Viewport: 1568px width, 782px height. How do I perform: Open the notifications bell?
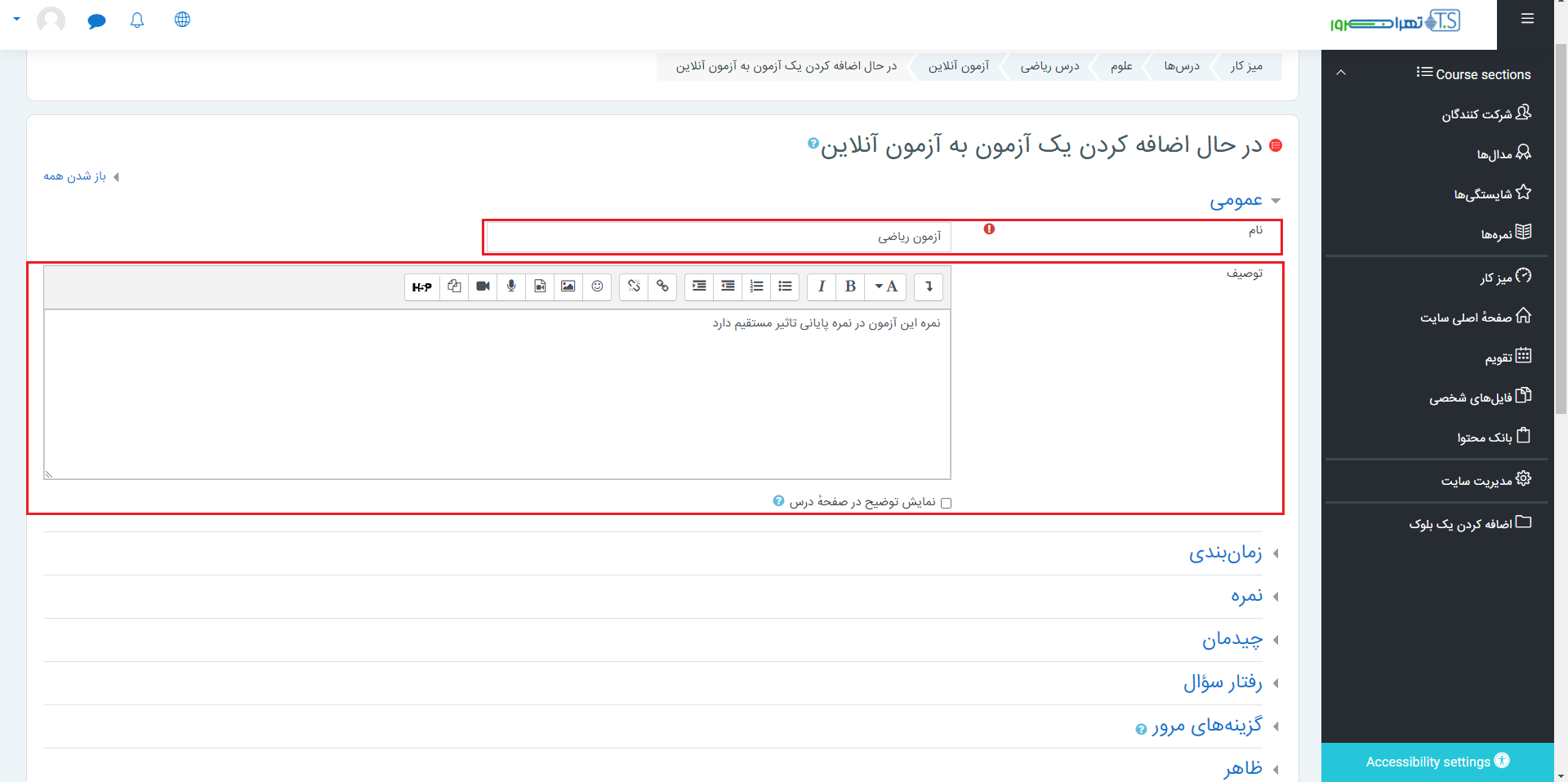(137, 20)
